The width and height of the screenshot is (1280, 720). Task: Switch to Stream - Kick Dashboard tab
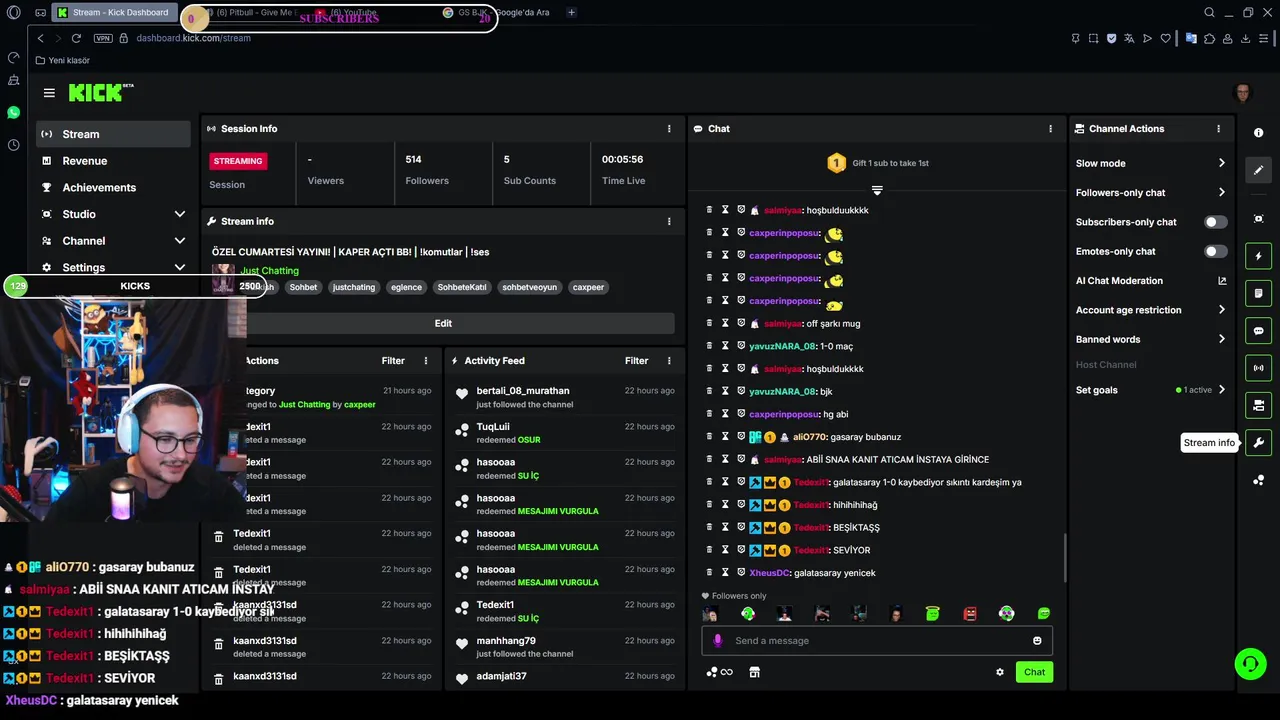click(113, 13)
